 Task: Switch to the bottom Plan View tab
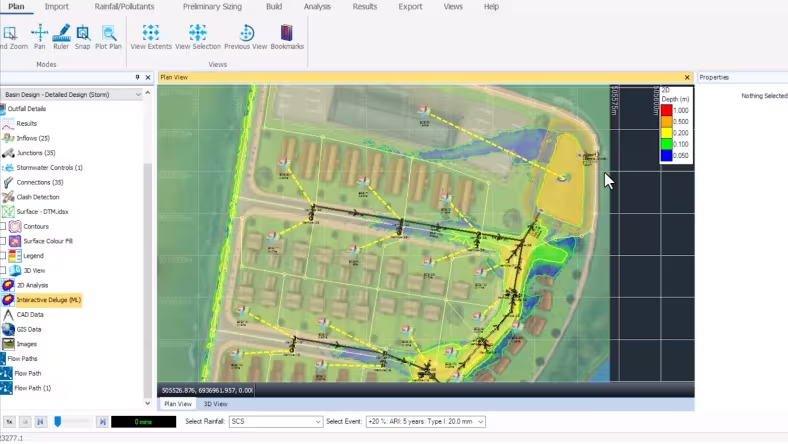point(178,404)
